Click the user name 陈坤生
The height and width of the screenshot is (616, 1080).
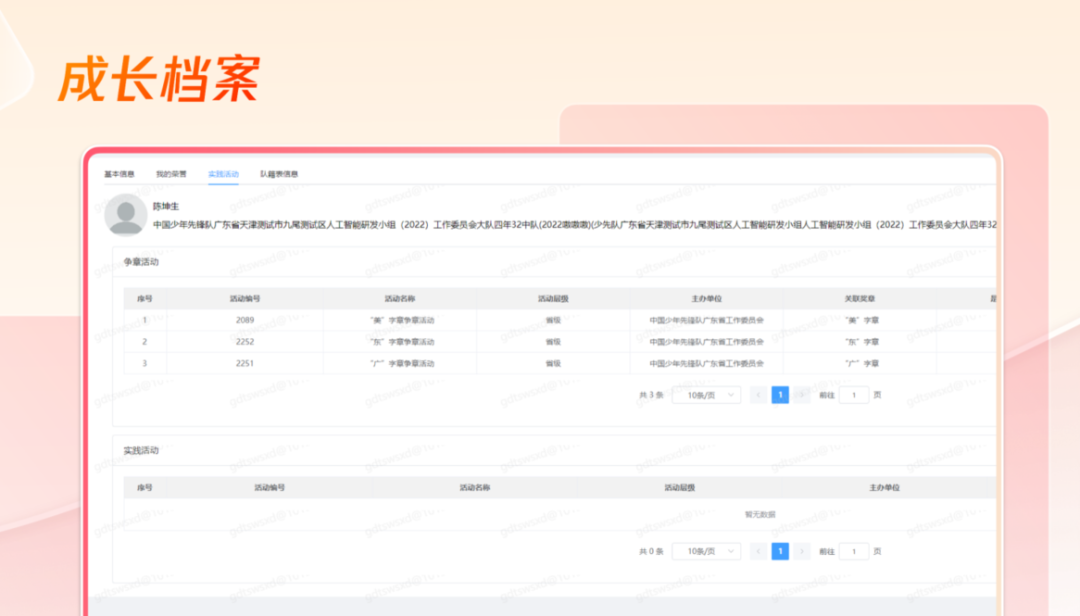click(166, 206)
